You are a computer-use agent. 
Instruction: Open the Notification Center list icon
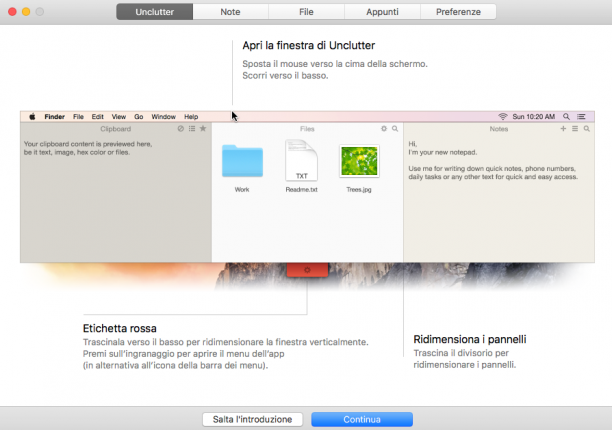coord(581,117)
